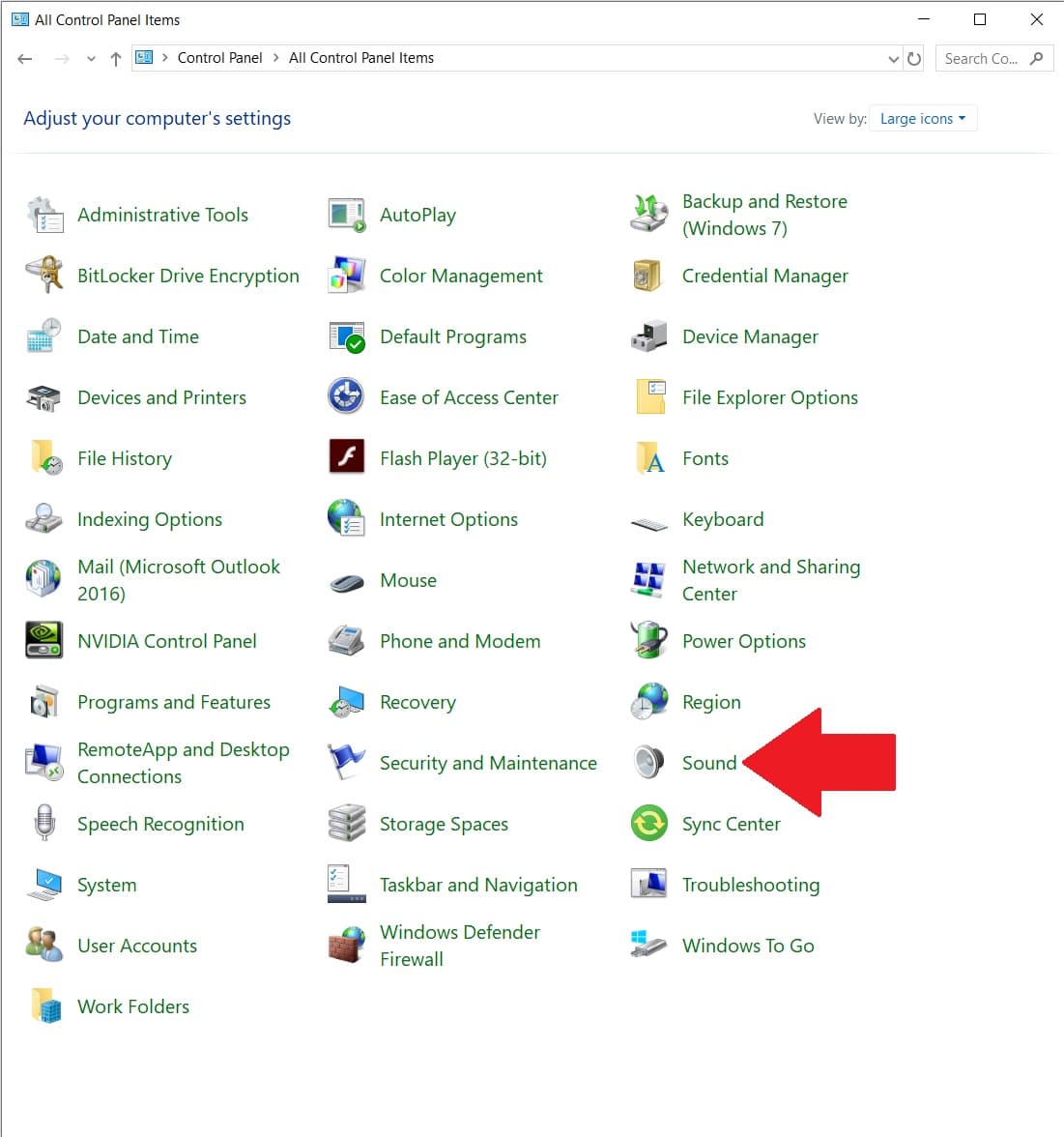Click the NVIDIA Control Panel icon

coord(43,641)
